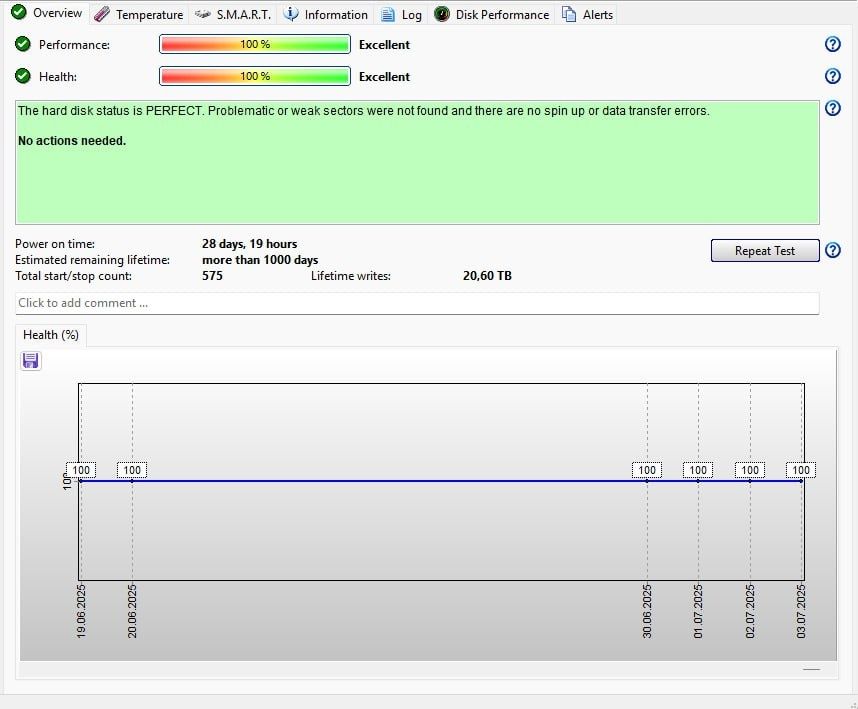Click the Performance 100% progress bar
This screenshot has height=709, width=858.
tap(255, 44)
